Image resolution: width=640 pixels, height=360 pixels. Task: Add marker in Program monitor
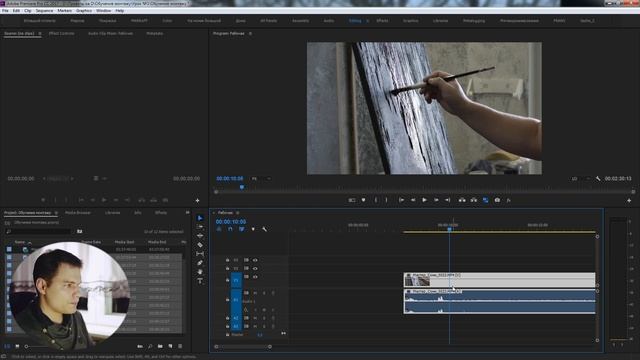coord(363,200)
